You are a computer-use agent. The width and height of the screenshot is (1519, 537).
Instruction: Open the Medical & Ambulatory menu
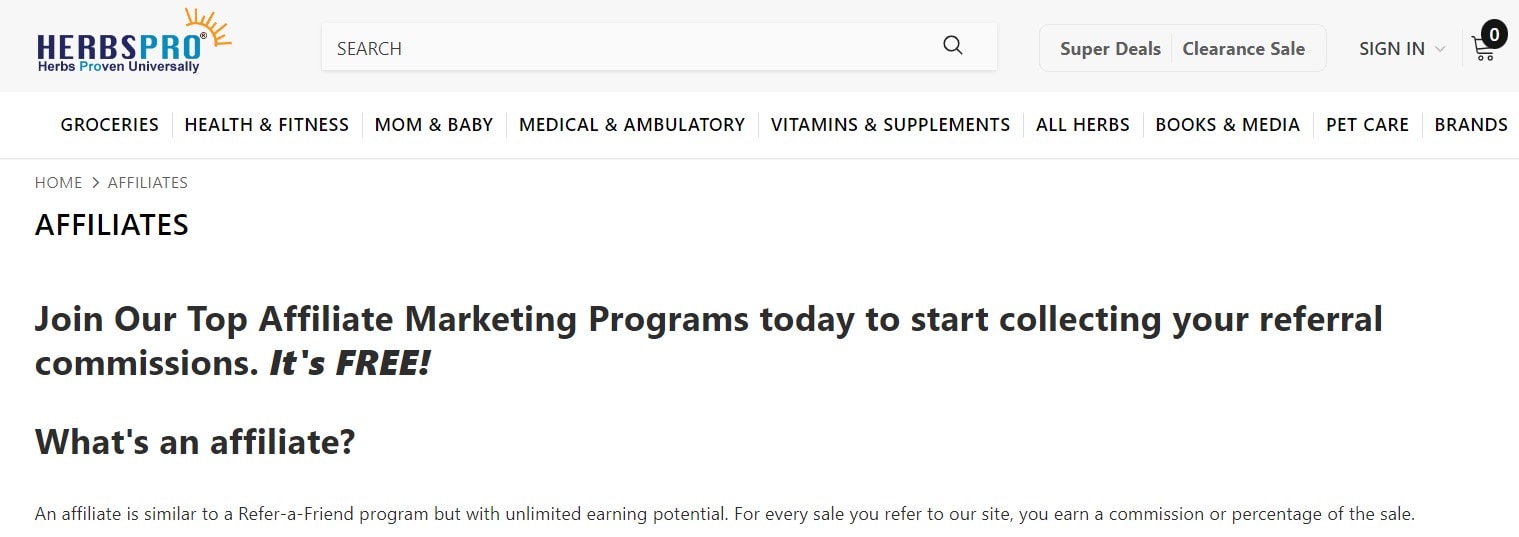632,125
